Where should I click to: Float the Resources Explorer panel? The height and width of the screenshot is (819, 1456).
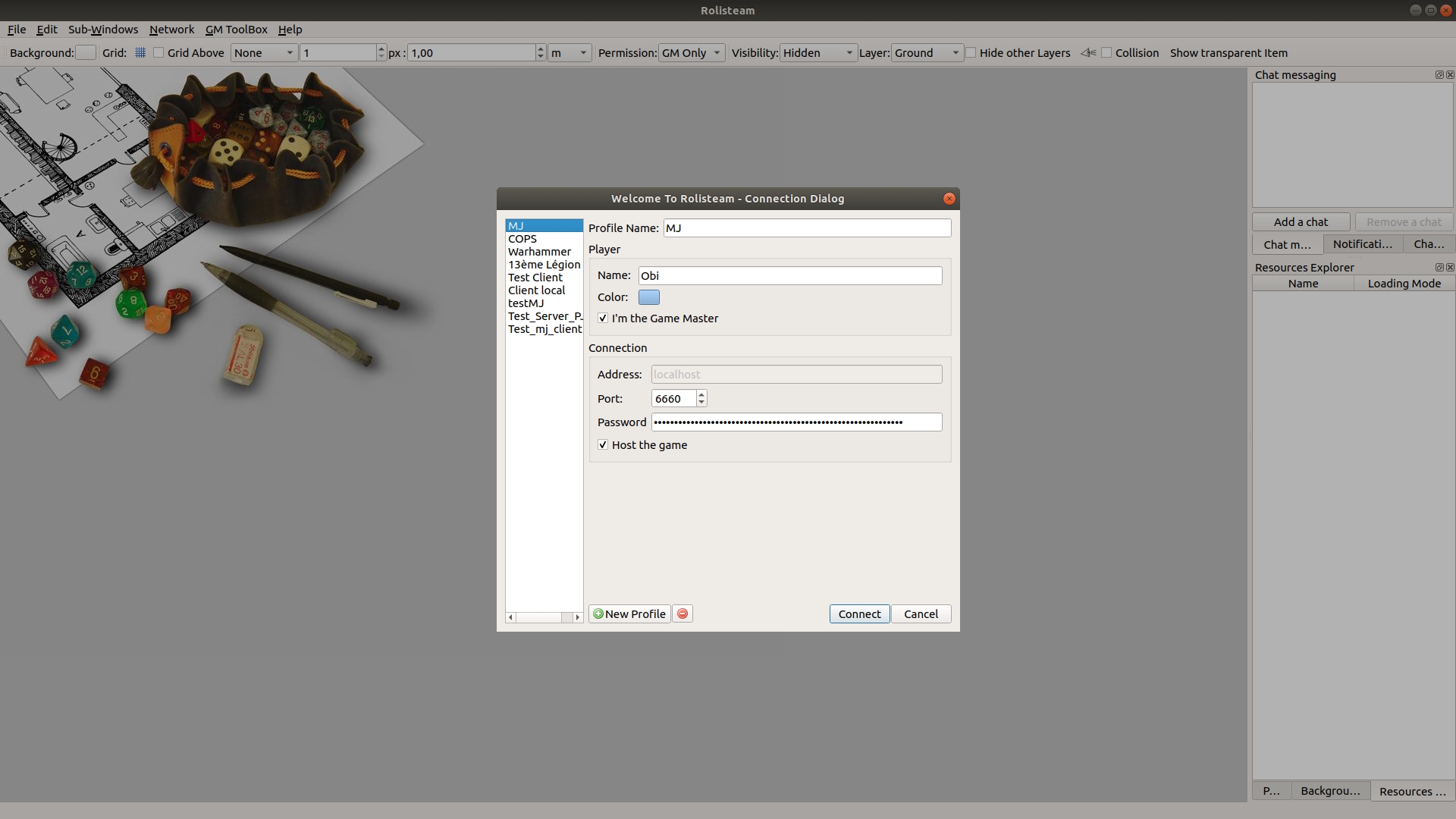(1439, 268)
